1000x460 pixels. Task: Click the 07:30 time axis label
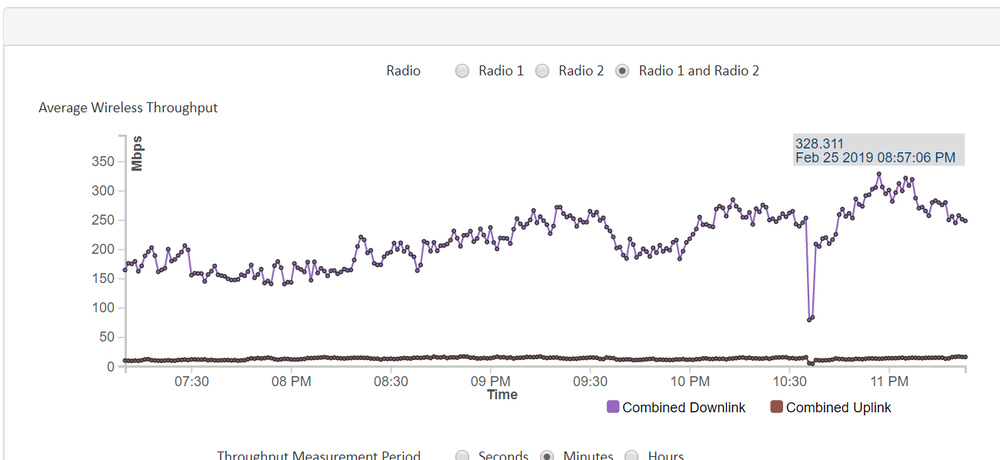click(191, 382)
